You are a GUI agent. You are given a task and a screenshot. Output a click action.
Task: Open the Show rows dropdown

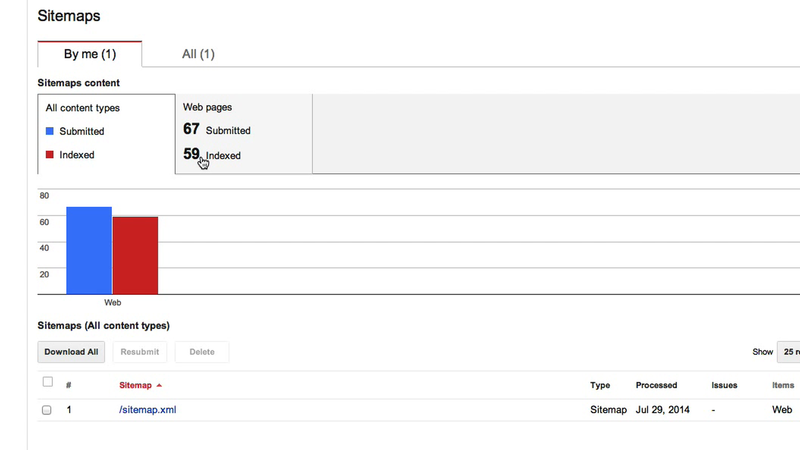click(789, 352)
